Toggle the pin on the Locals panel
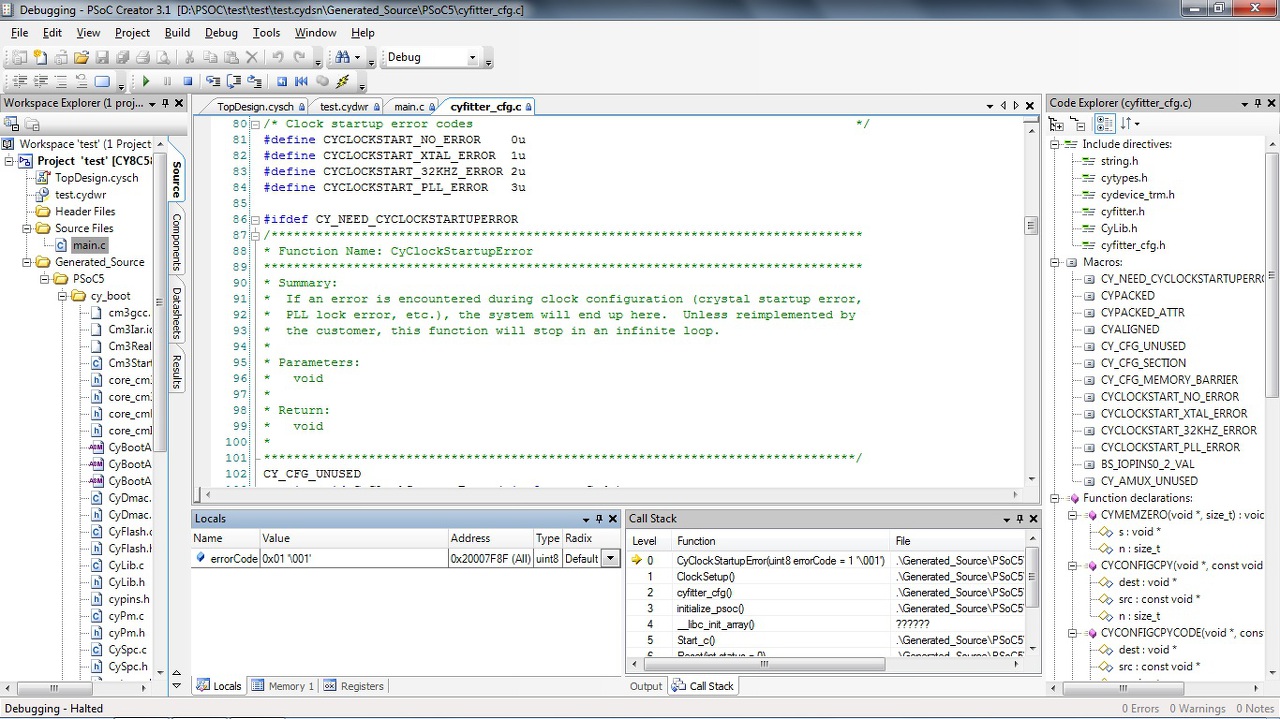The image size is (1280, 719). [x=599, y=519]
